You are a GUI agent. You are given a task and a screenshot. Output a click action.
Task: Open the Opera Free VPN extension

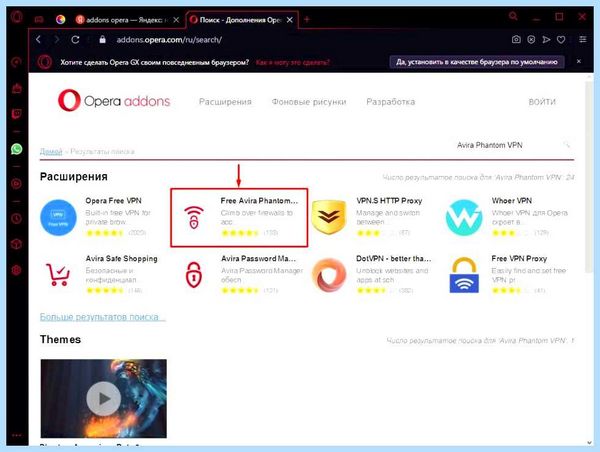[113, 201]
